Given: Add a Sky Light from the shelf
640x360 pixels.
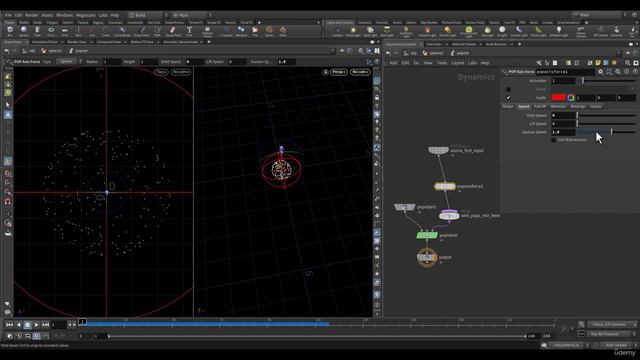Looking at the screenshot, I should tap(487, 31).
